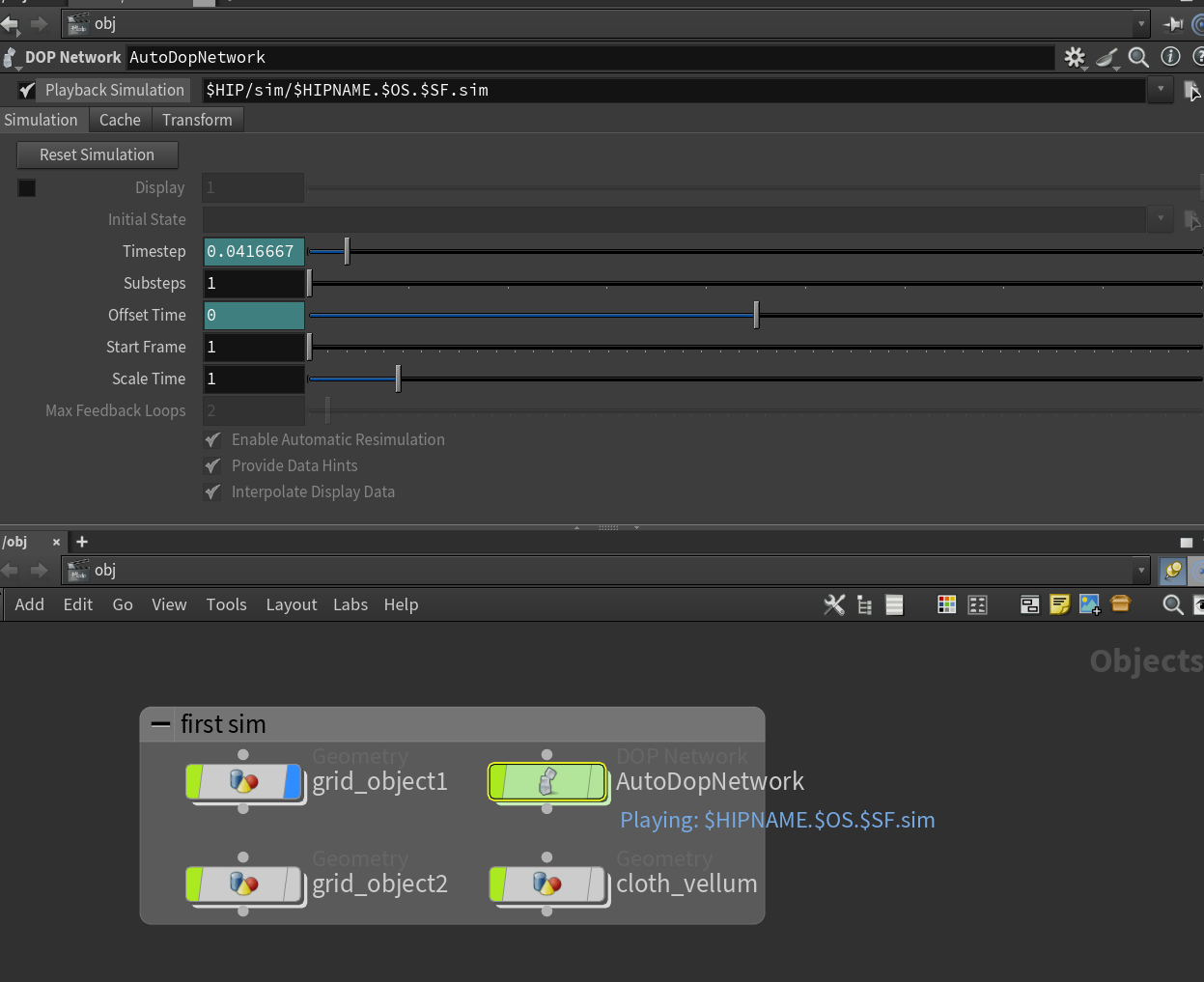Create a network box from toolbar
1204x982 pixels.
1029,604
